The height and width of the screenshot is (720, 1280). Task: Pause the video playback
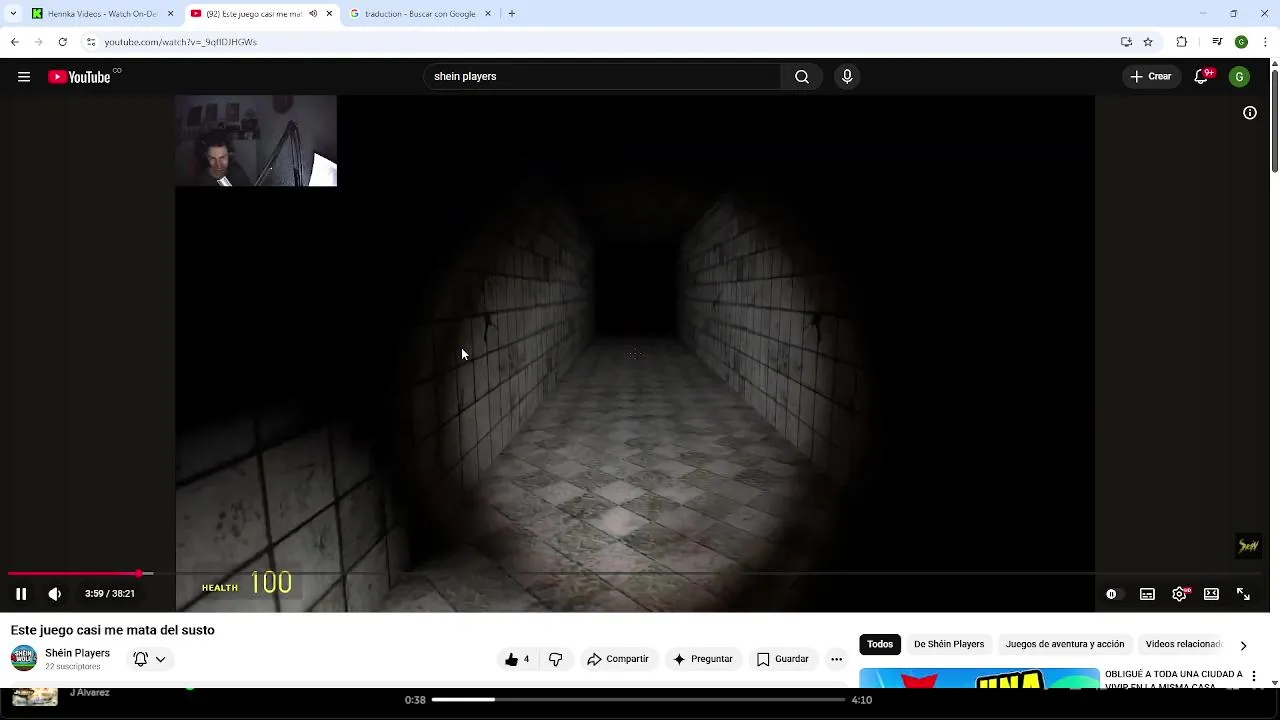click(21, 594)
